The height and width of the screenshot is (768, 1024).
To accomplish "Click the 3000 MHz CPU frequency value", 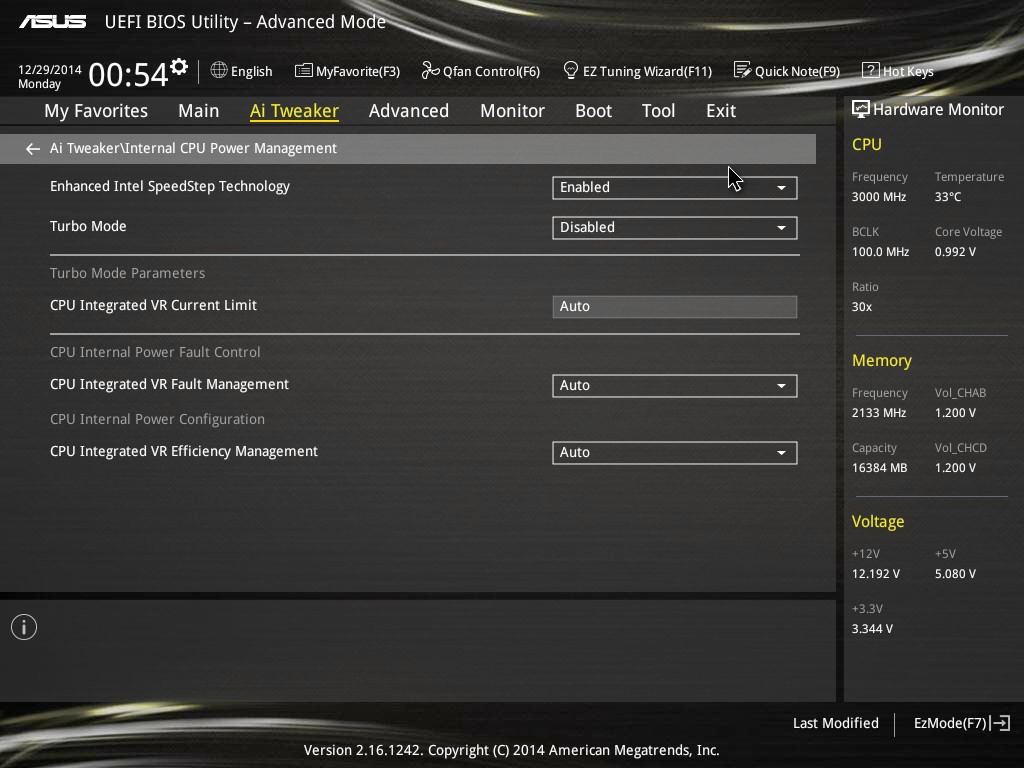I will click(878, 197).
